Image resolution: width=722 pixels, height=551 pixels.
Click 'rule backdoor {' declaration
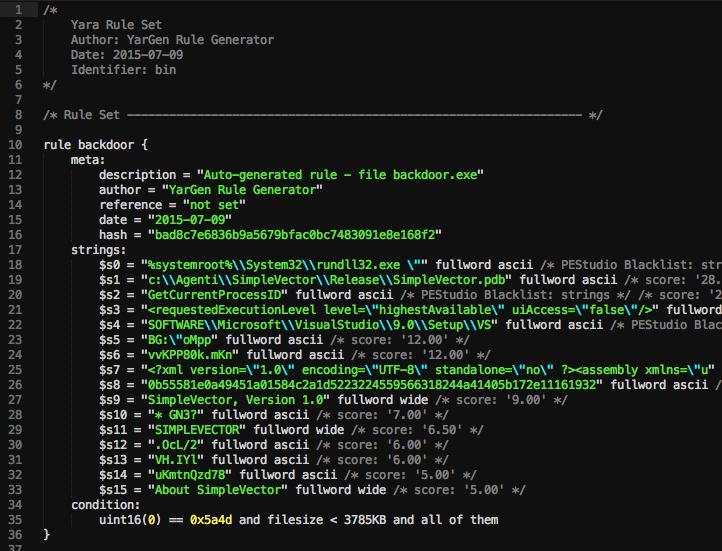click(x=95, y=145)
